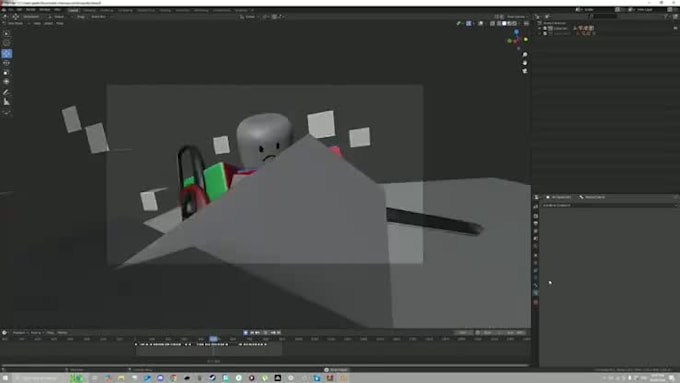
Task: Switch to the Modeling workspace tab
Action: 89,10
